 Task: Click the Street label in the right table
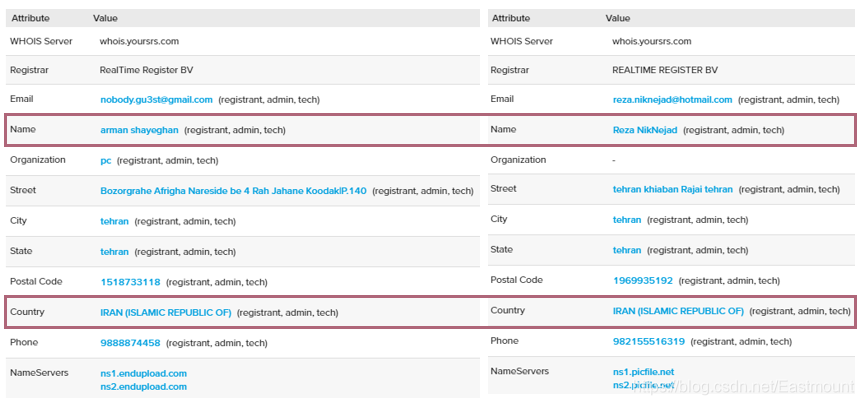[504, 188]
